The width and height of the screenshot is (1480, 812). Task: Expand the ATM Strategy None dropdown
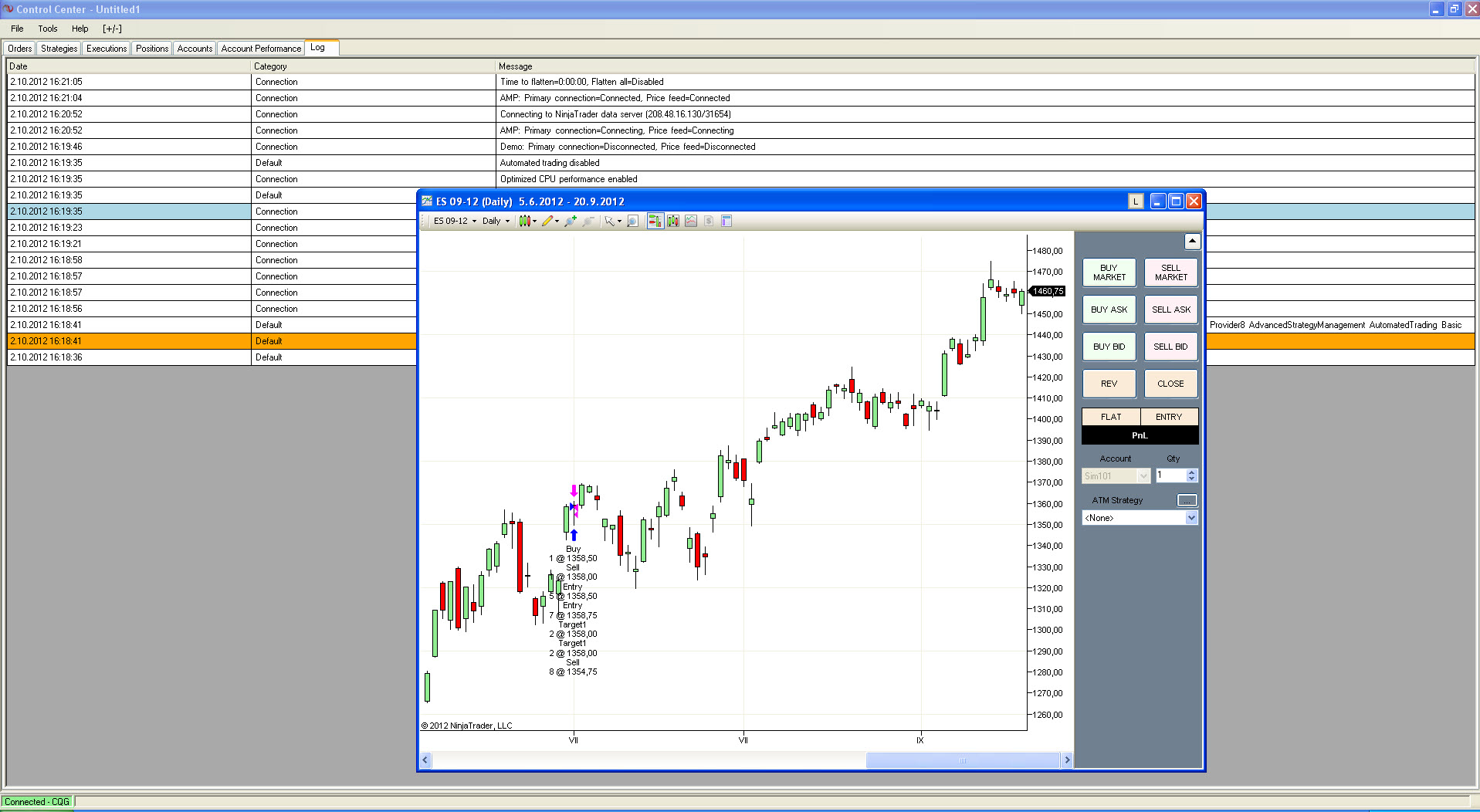(1140, 518)
